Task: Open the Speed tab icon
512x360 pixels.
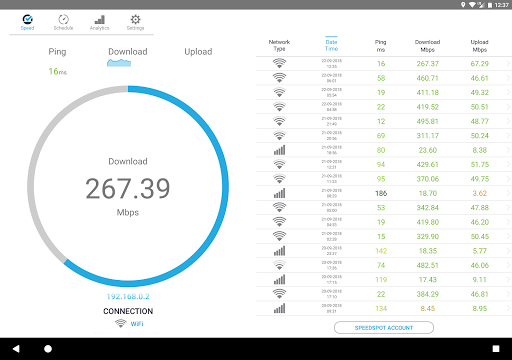Action: [x=27, y=19]
